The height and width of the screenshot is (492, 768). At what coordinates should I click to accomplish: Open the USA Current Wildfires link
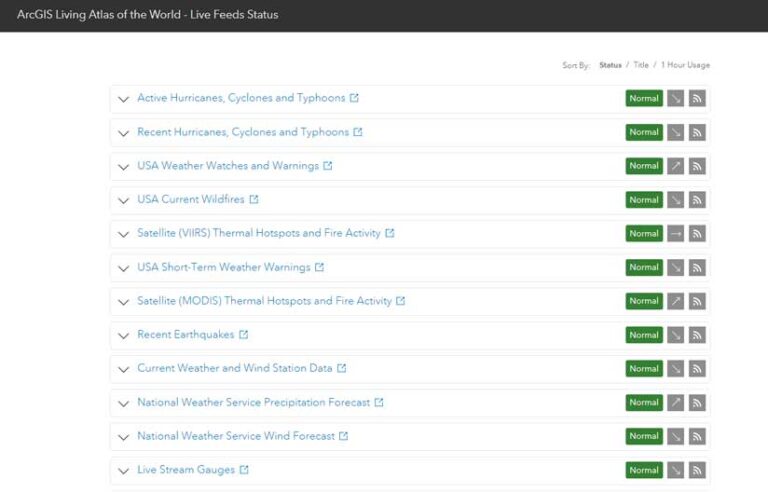(x=191, y=199)
